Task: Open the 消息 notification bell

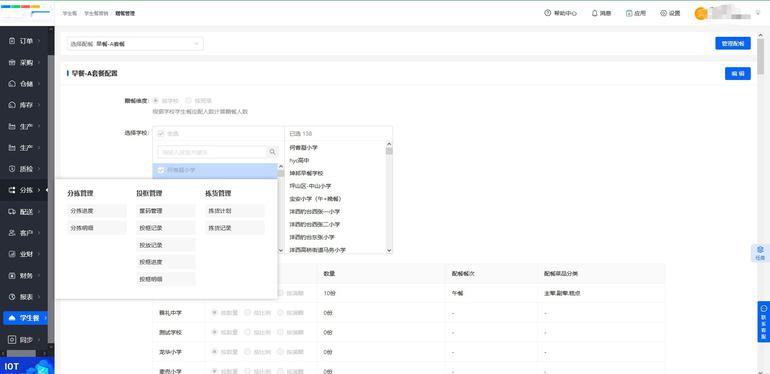Action: pos(595,13)
